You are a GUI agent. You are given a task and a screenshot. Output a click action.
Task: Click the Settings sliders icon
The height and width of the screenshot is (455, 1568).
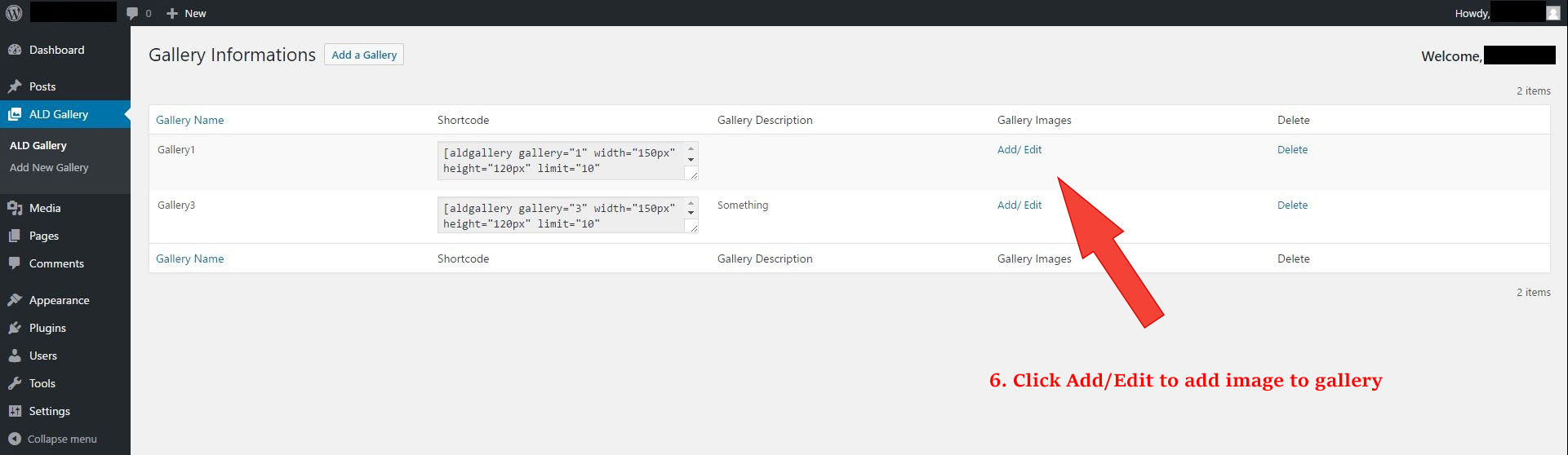15,411
